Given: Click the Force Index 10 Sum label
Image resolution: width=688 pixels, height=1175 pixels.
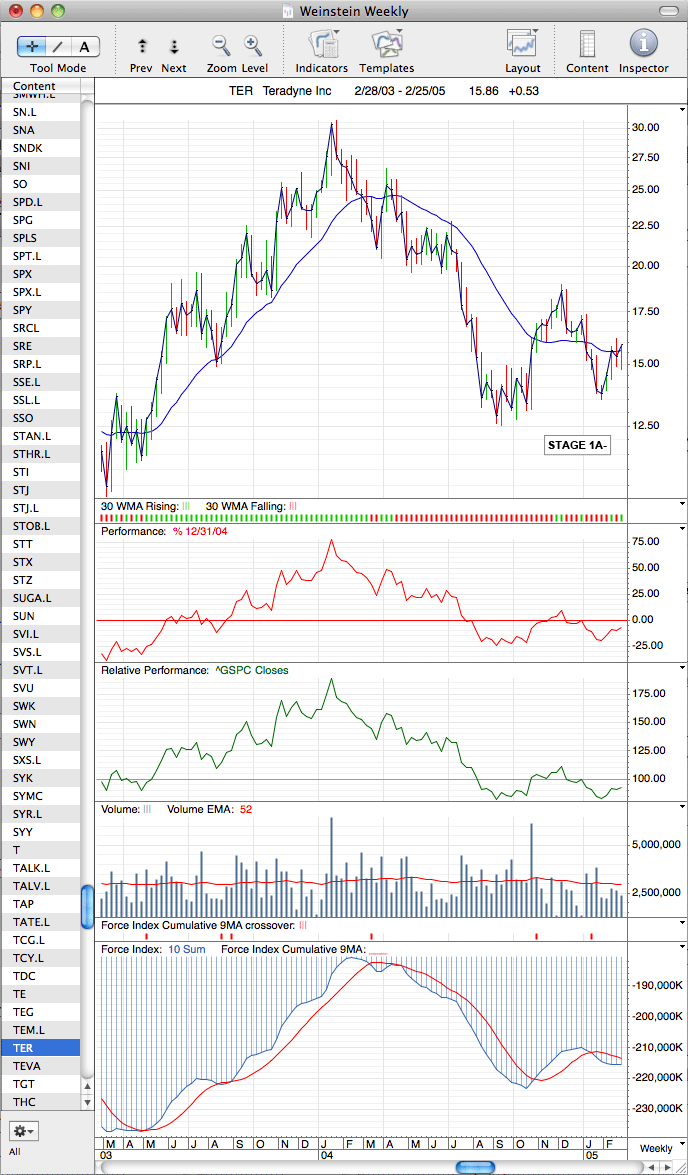Looking at the screenshot, I should pos(153,949).
